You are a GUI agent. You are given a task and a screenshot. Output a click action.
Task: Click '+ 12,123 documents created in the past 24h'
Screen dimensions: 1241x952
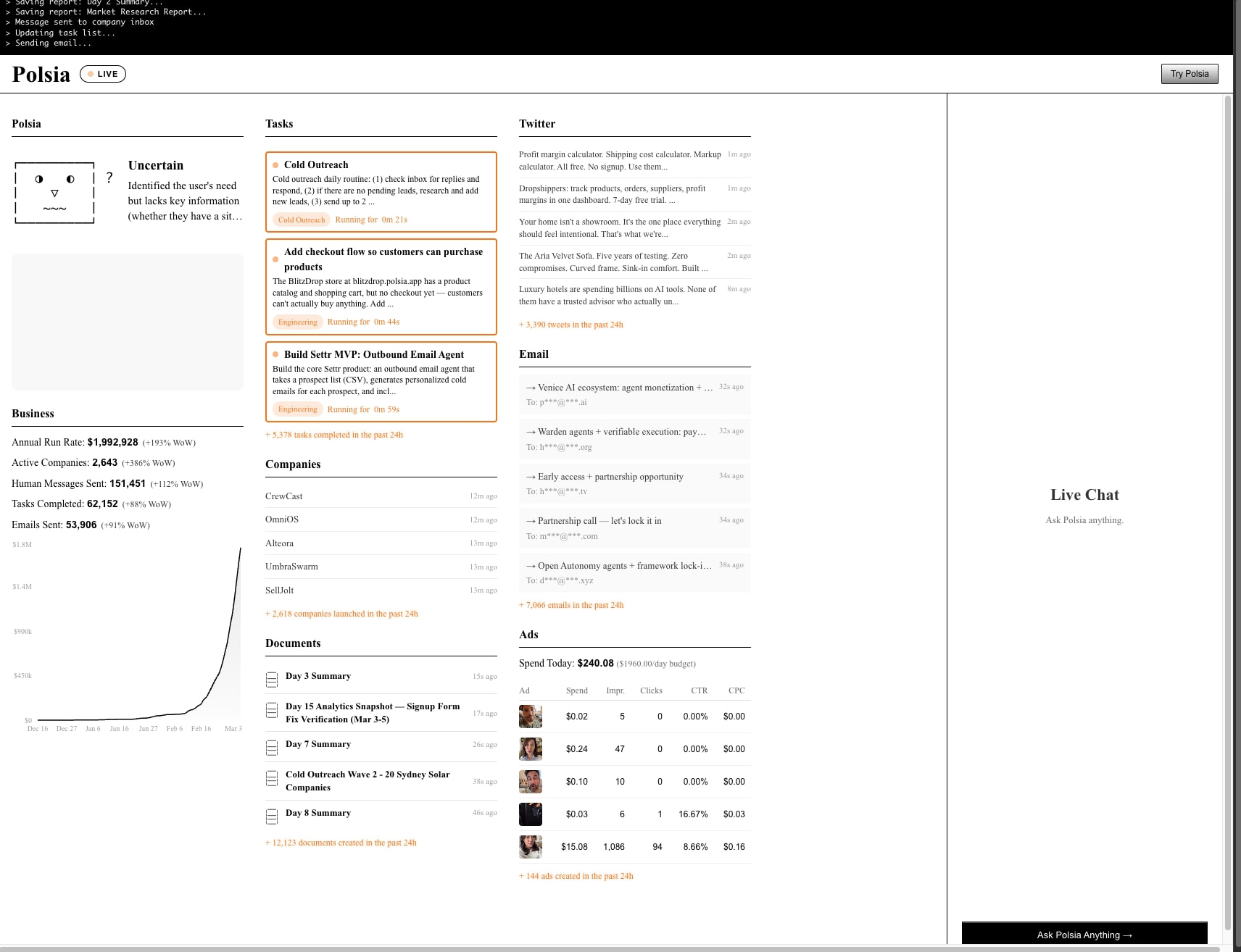[x=341, y=843]
